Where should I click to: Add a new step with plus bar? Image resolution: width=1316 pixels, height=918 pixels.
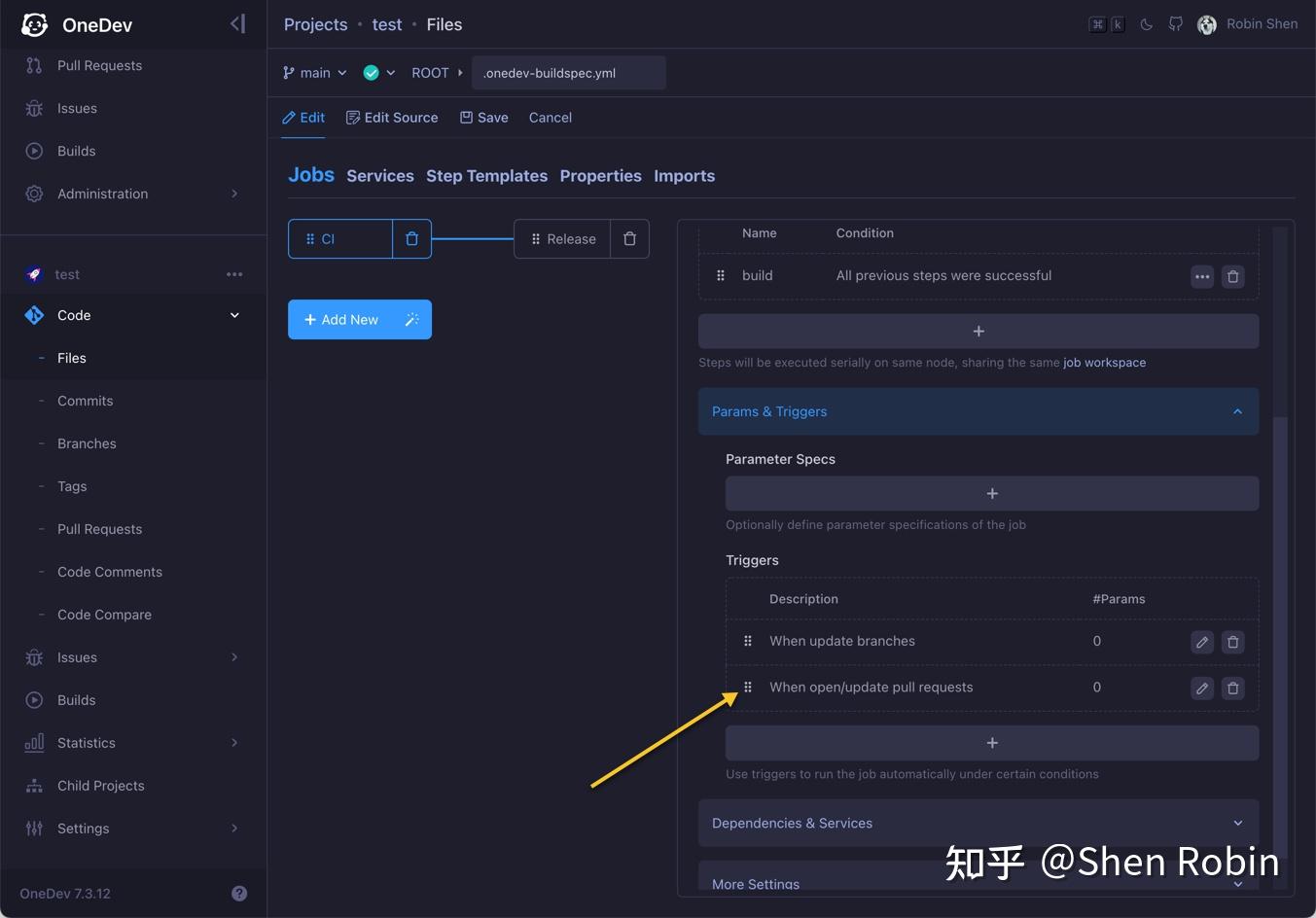(x=978, y=332)
